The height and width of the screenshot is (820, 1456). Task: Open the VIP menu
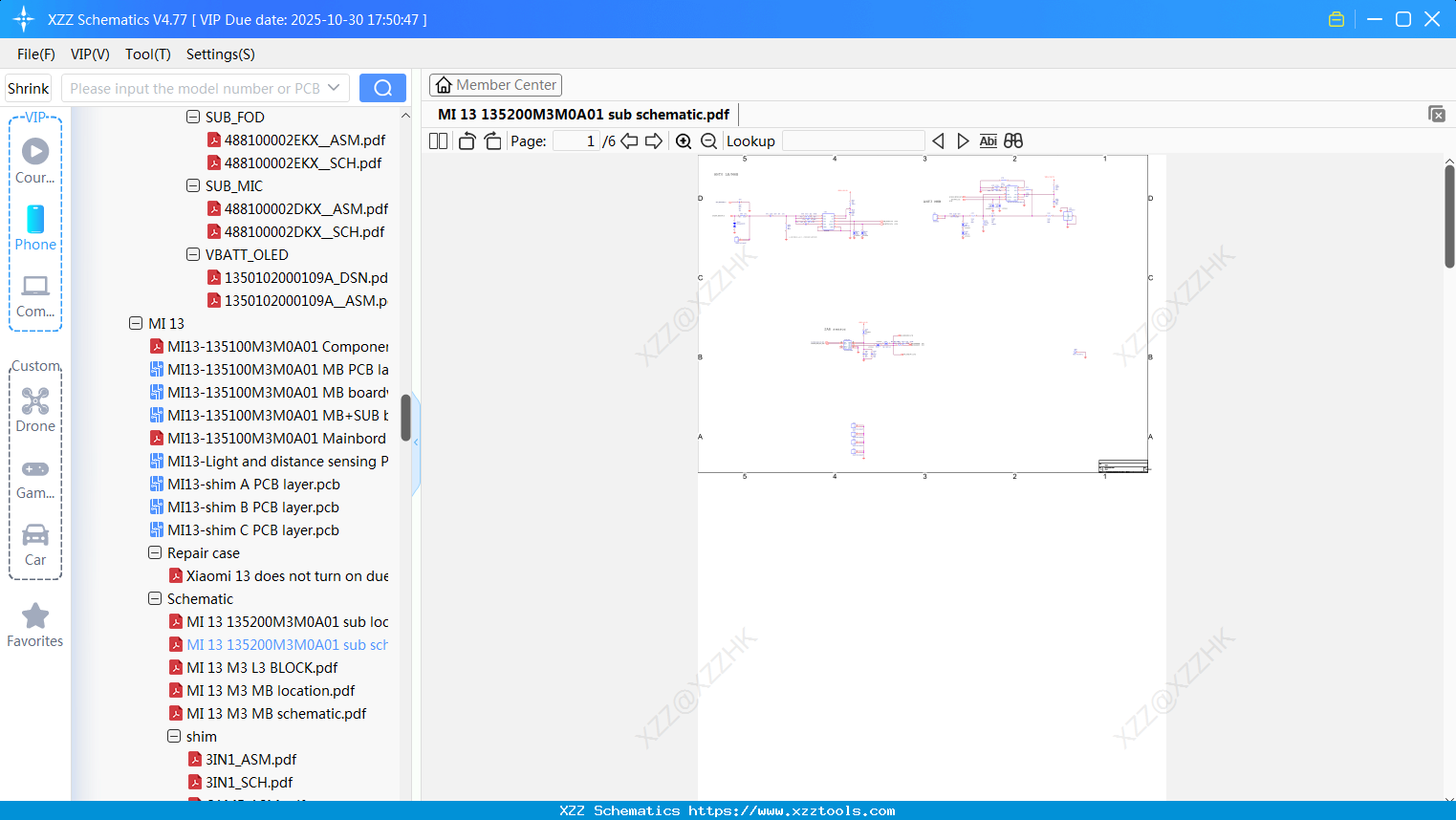tap(89, 54)
